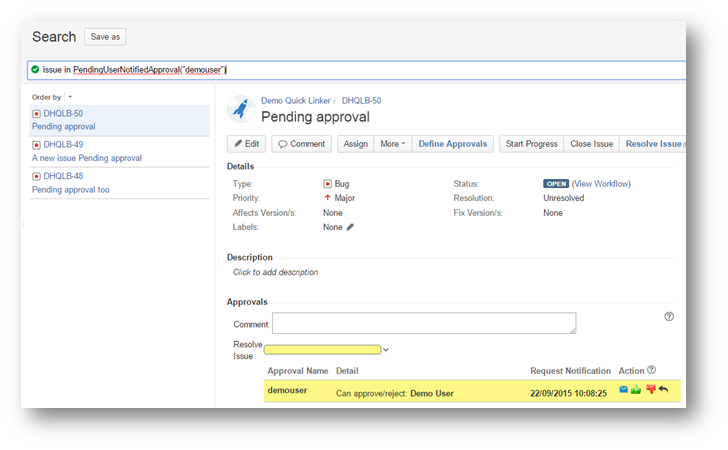This screenshot has height=450, width=728.
Task: Click 'Can approve/reject: Demo User' detail
Action: 395,393
